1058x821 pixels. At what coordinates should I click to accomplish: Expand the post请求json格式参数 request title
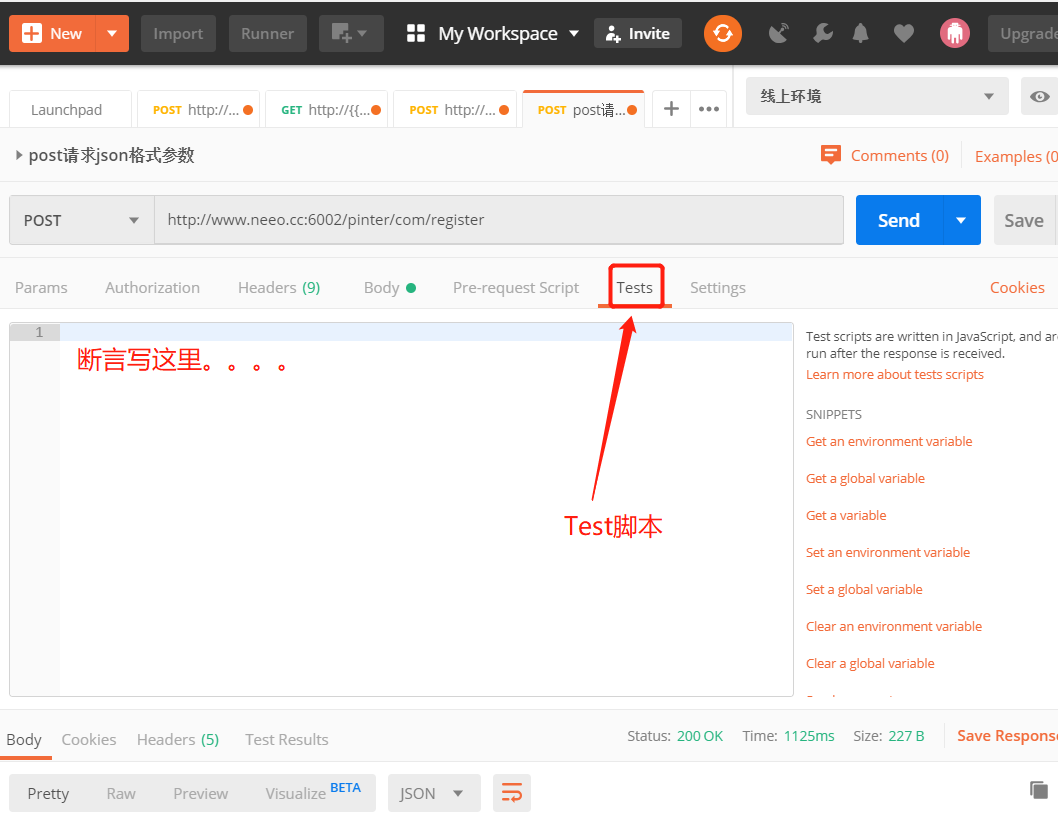[19, 155]
